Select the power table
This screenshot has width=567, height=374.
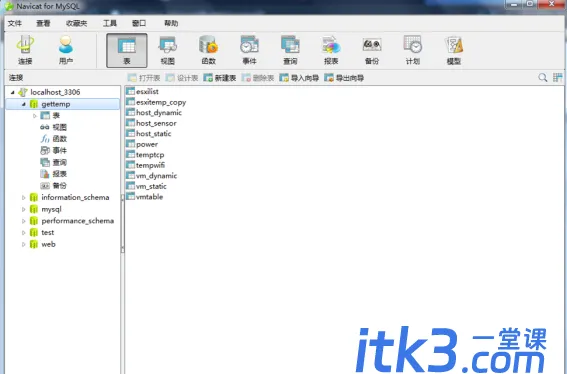pyautogui.click(x=142, y=144)
